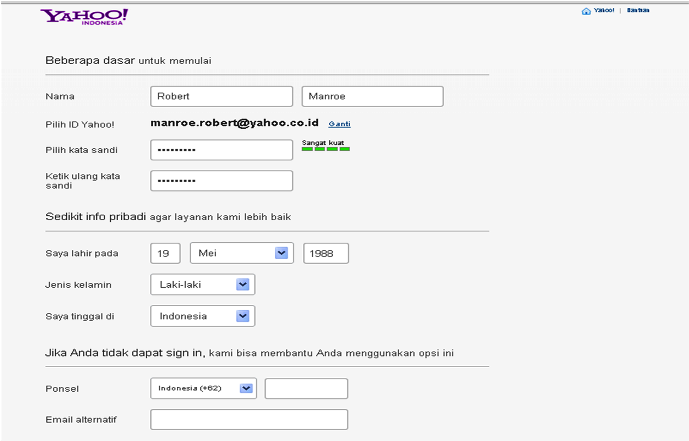The width and height of the screenshot is (689, 441).
Task: Click the 'Pilih kata sandi' label
Action: [x=82, y=150]
